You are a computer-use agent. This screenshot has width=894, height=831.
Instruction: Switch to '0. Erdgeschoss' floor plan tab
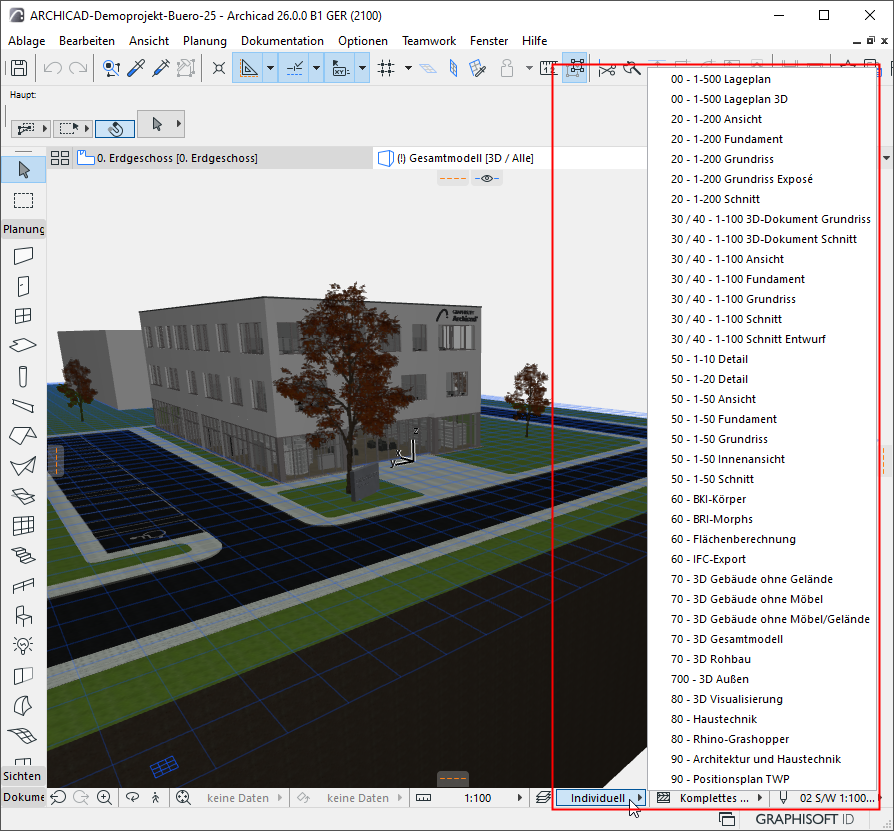[176, 158]
